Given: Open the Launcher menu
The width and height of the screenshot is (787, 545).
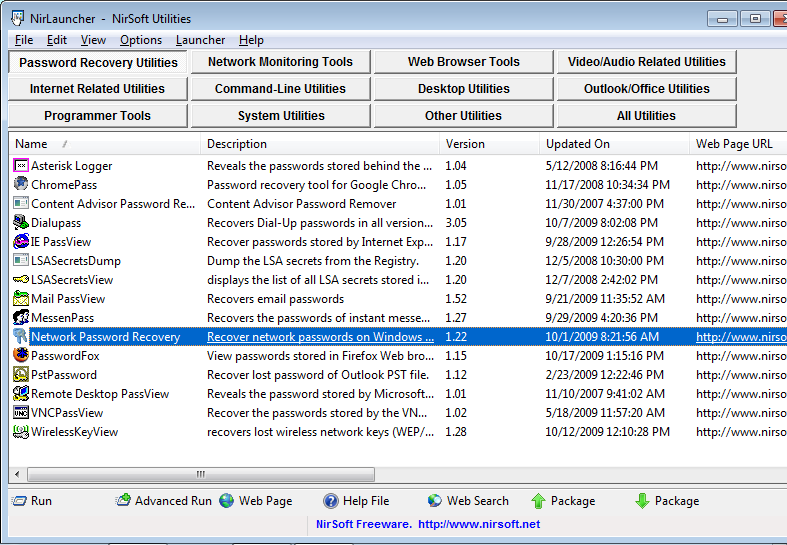Looking at the screenshot, I should [x=200, y=40].
